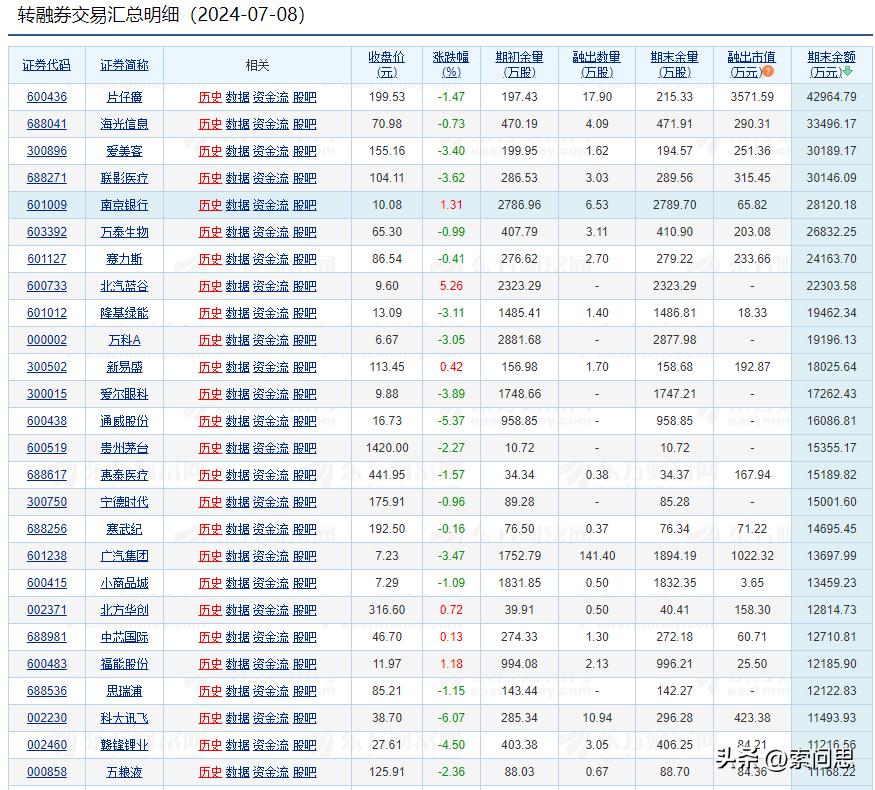Screen dimensions: 875x790
Task: Sort by 涨跌幅 column header
Action: [x=451, y=64]
